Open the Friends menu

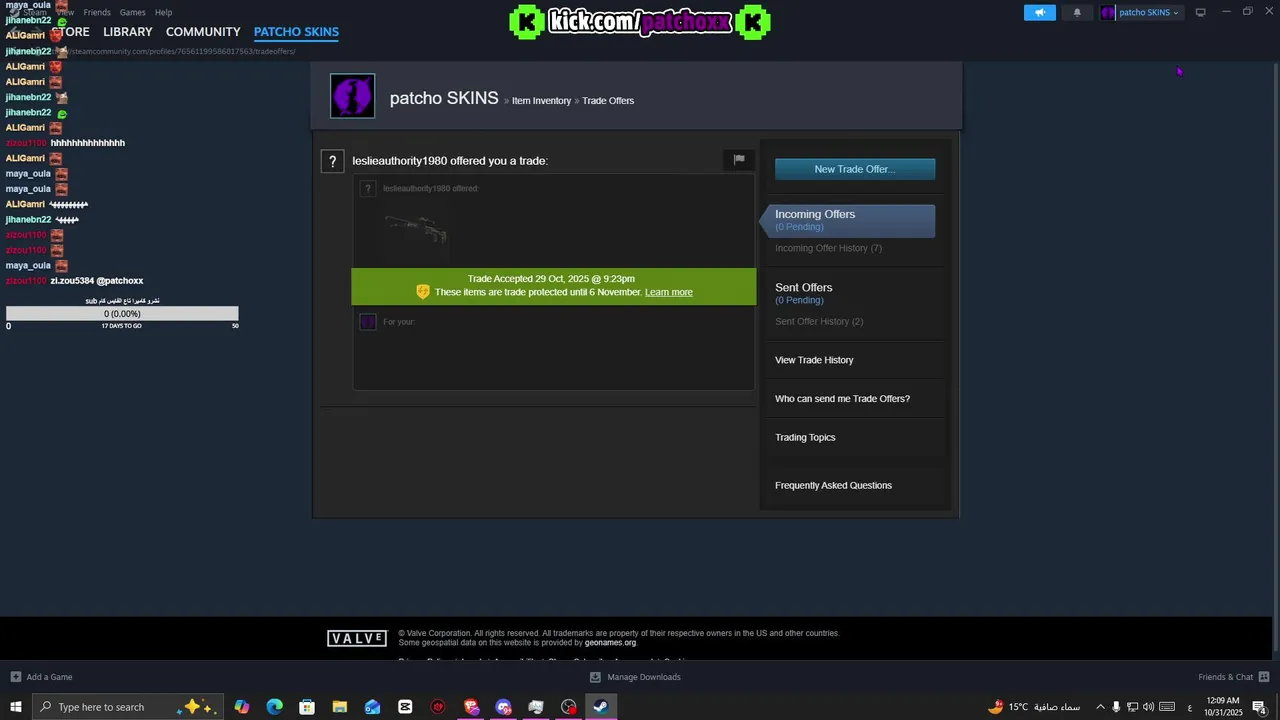point(97,12)
